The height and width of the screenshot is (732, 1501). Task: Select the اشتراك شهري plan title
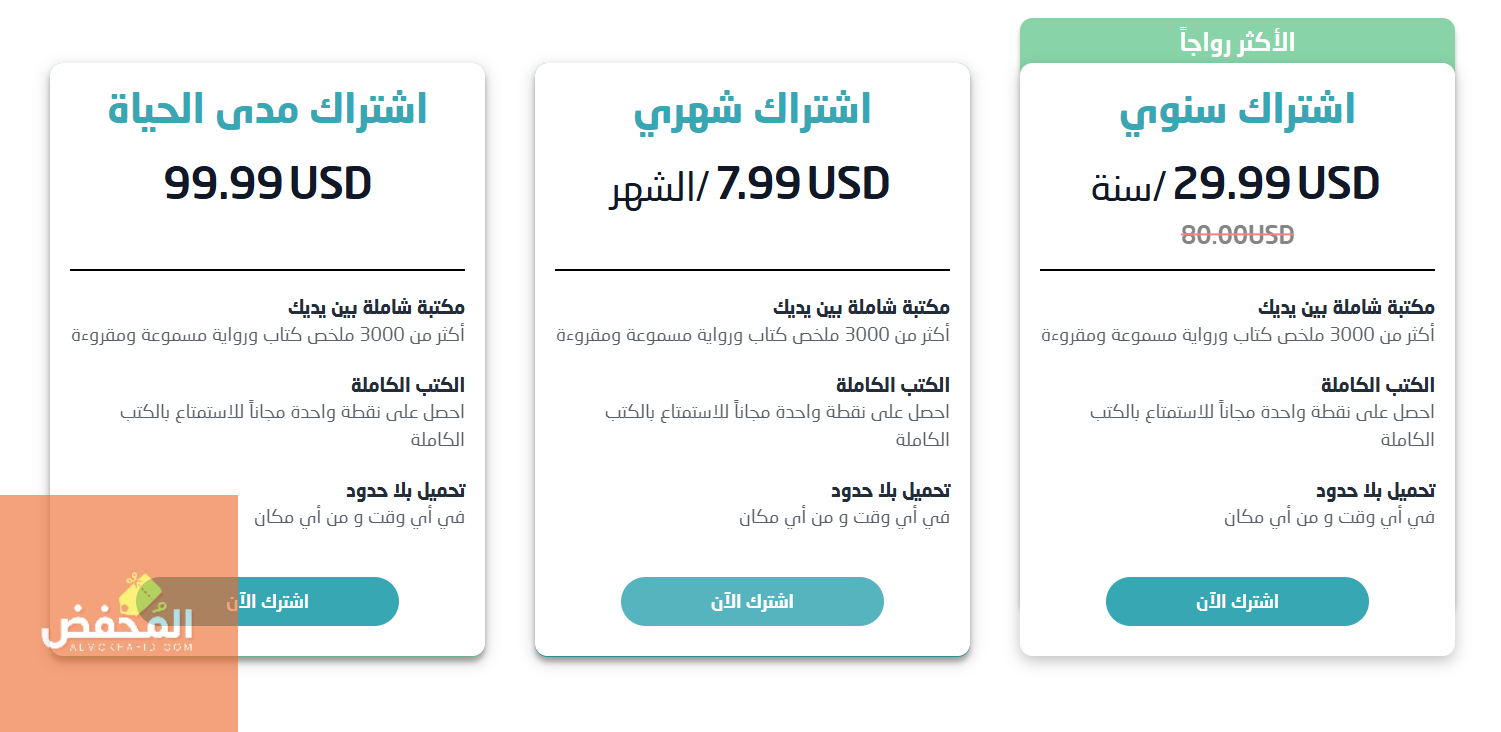(x=752, y=109)
